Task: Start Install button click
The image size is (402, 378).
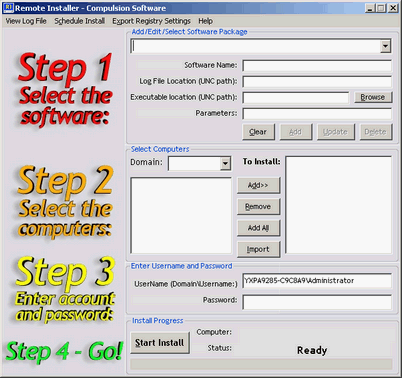Action: tap(160, 343)
